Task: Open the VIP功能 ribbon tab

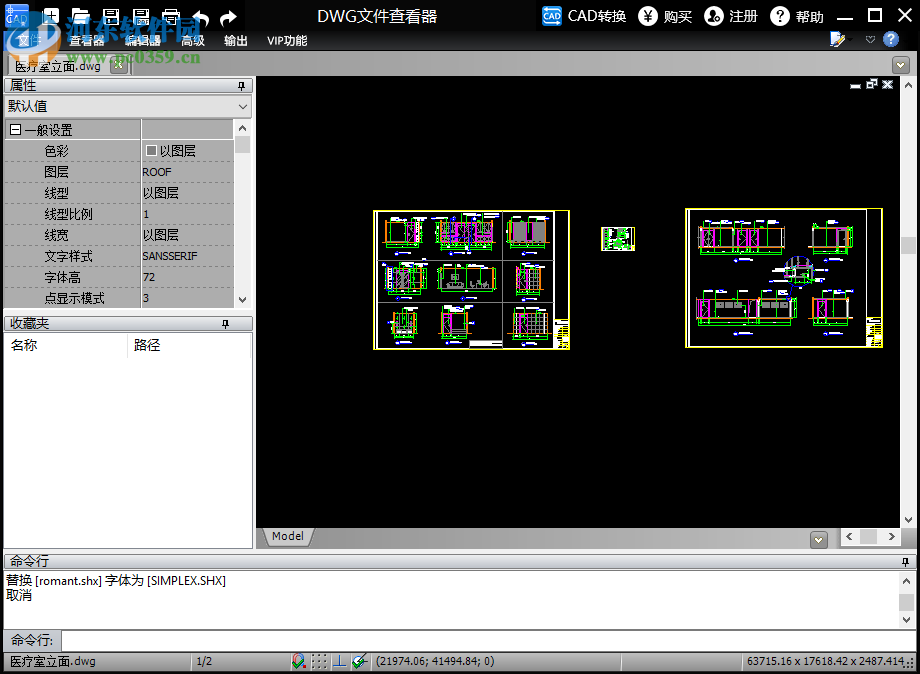Action: tap(287, 40)
